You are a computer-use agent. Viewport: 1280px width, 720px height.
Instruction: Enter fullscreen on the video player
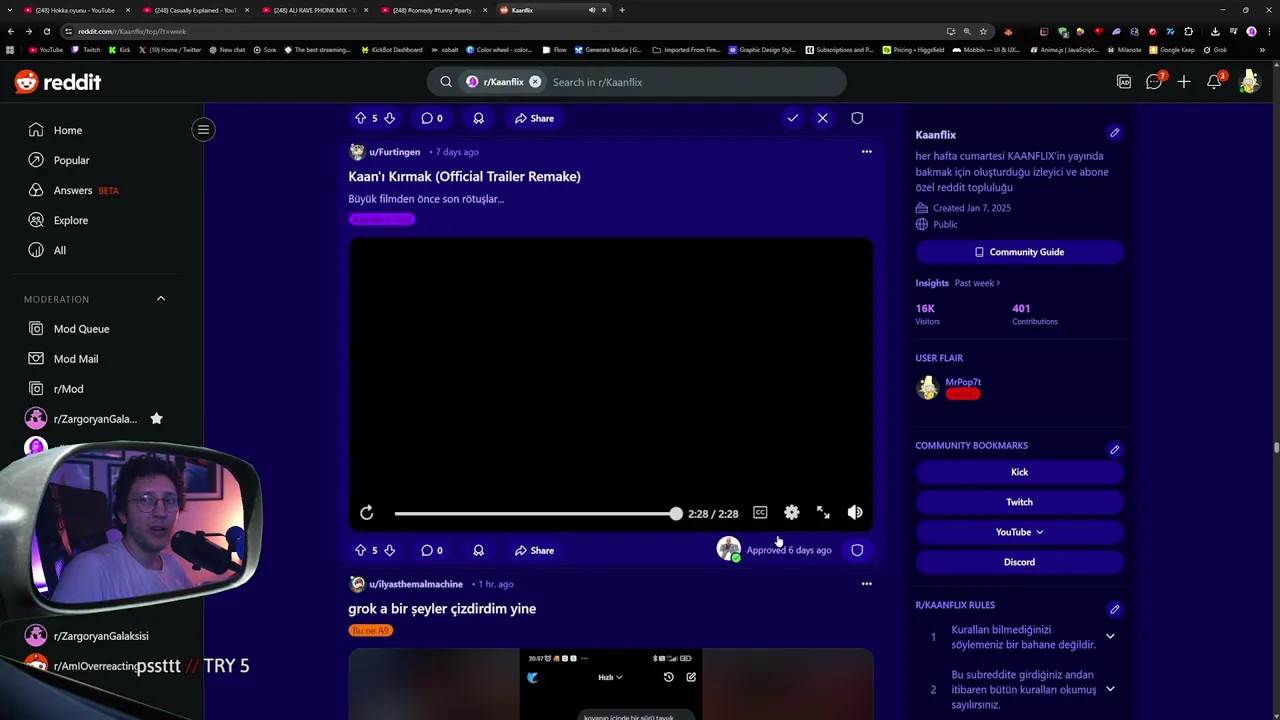point(823,513)
